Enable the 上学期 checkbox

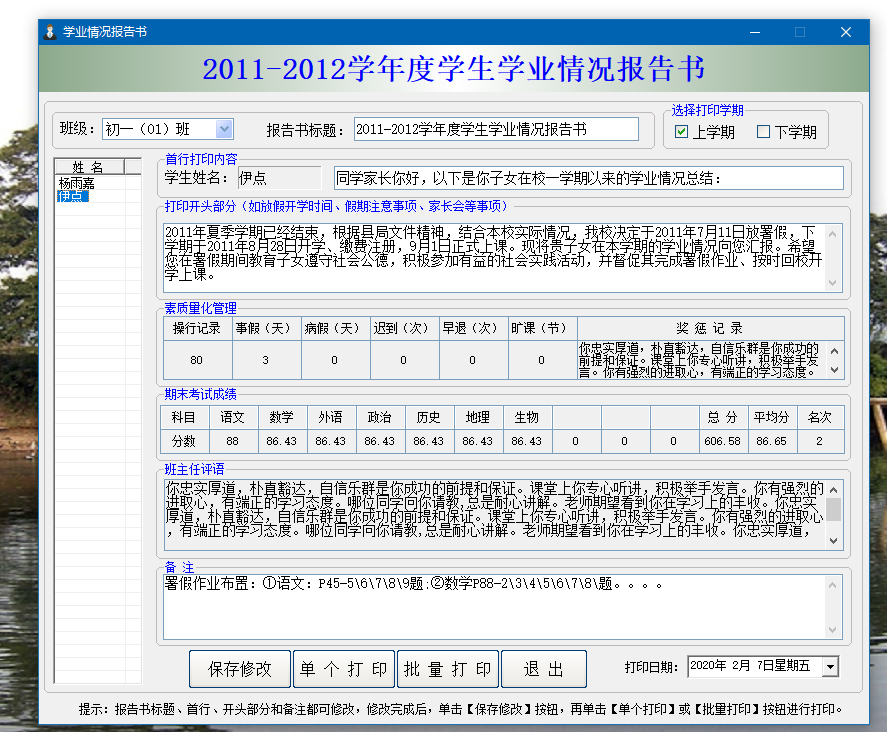point(682,132)
